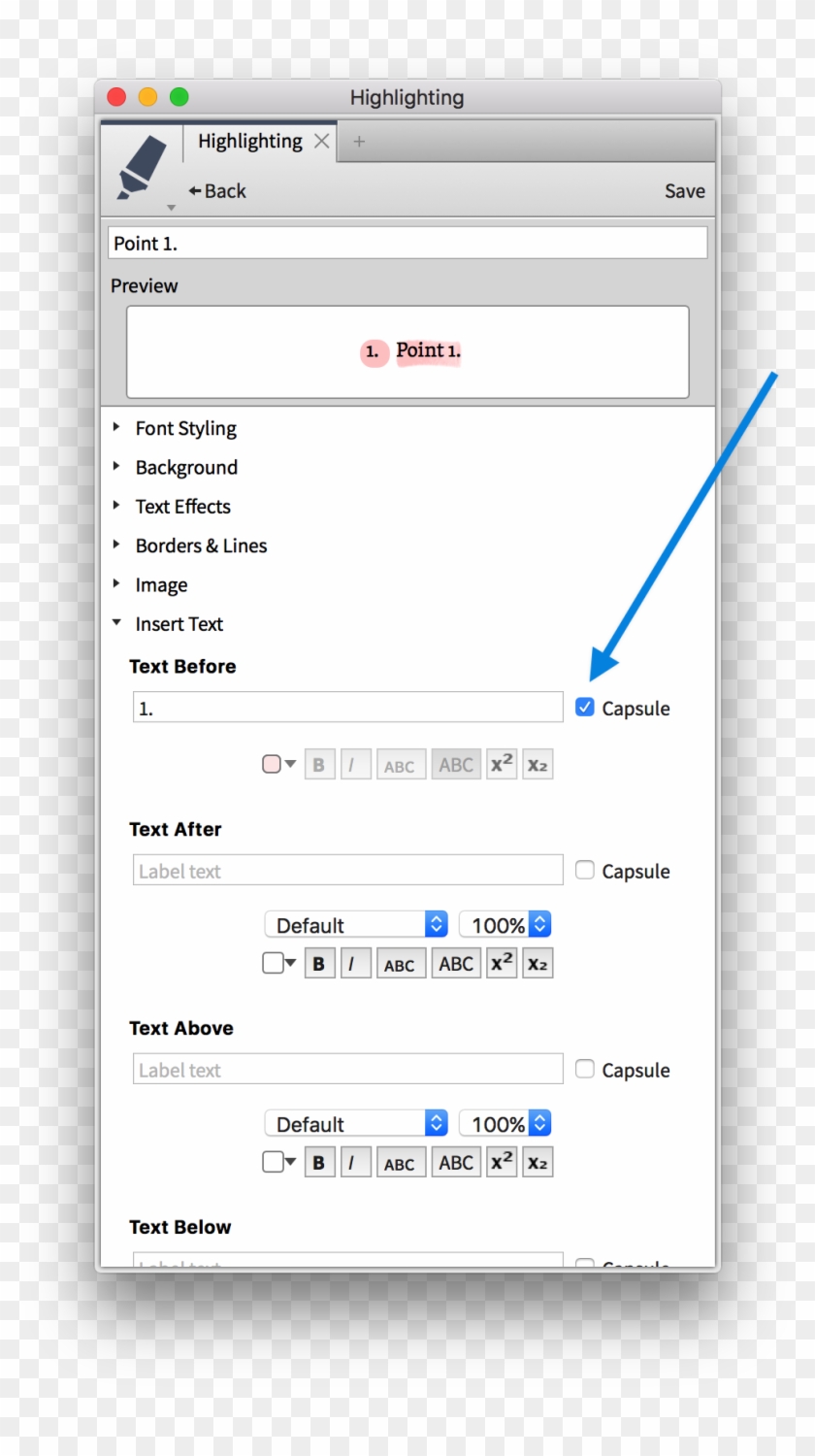Uncheck the Capsule option for Text Before
This screenshot has height=1456, width=815.
[x=585, y=708]
